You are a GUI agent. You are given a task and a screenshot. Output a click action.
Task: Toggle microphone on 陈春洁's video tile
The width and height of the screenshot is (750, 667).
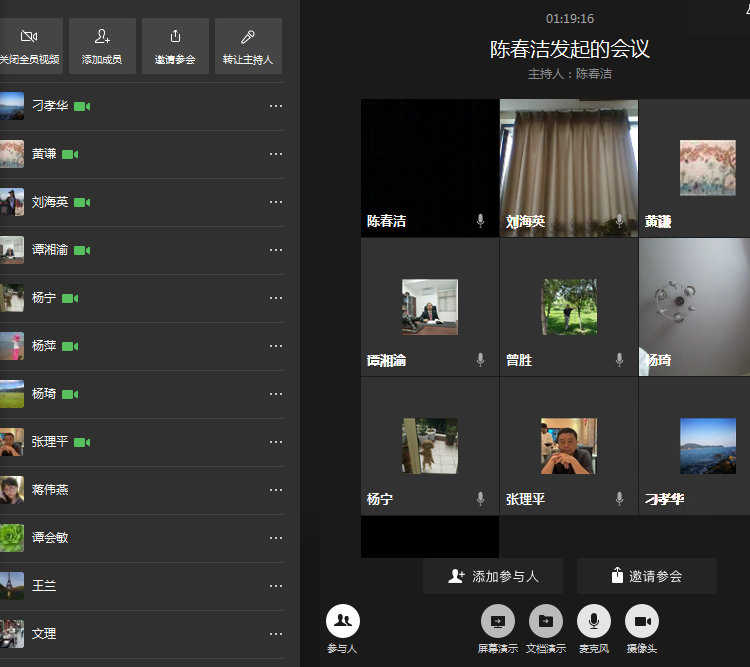(x=481, y=221)
